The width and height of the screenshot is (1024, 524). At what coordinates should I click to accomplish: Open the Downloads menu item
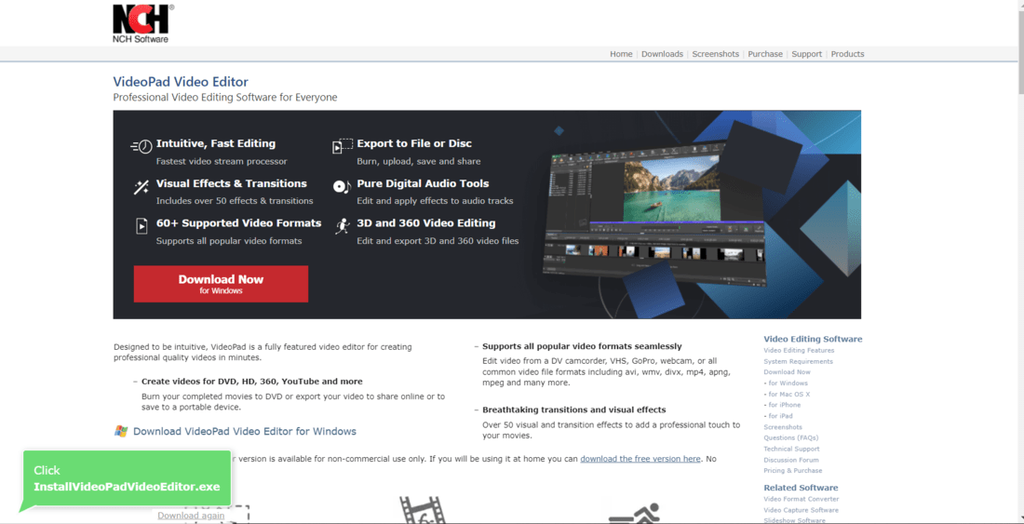click(x=662, y=54)
